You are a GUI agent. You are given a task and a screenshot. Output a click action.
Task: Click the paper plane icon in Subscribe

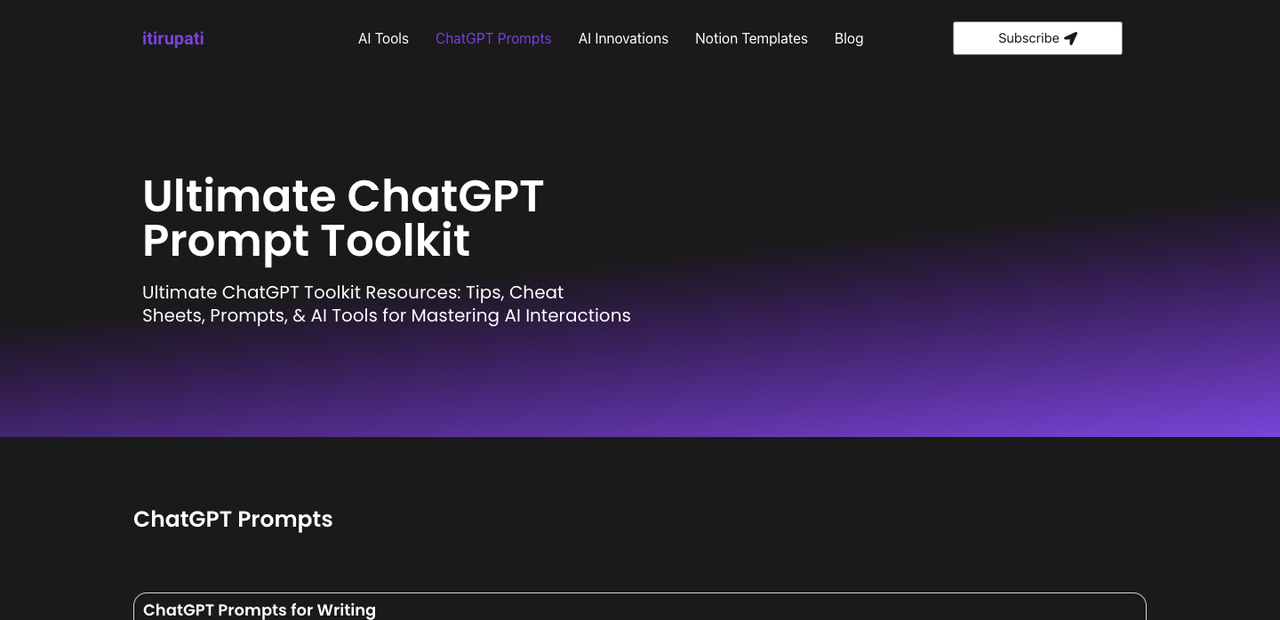(x=1071, y=38)
